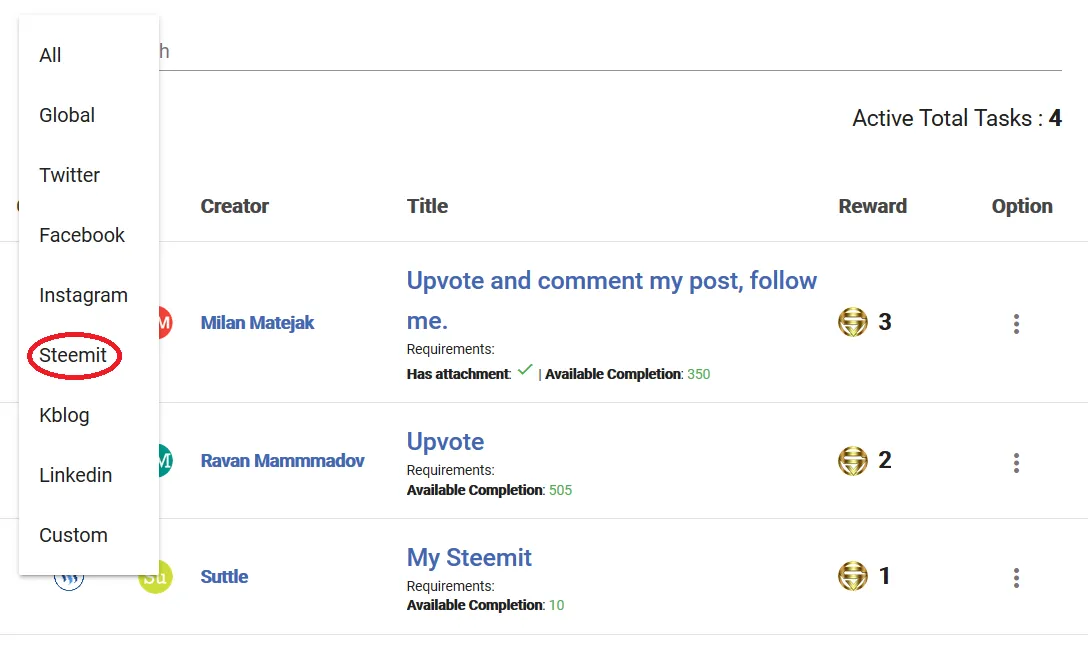Open the 'My Steemit' task title
This screenshot has height=660, width=1088.
[469, 557]
